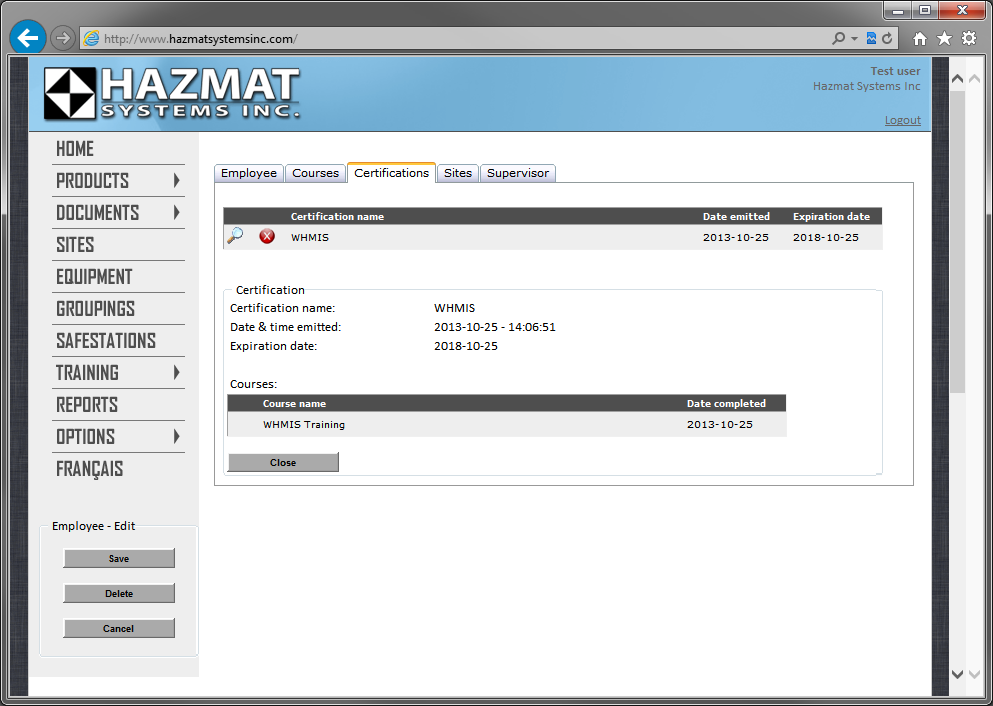Click the browser back arrow button
Screen dimensions: 993x706
pos(28,39)
